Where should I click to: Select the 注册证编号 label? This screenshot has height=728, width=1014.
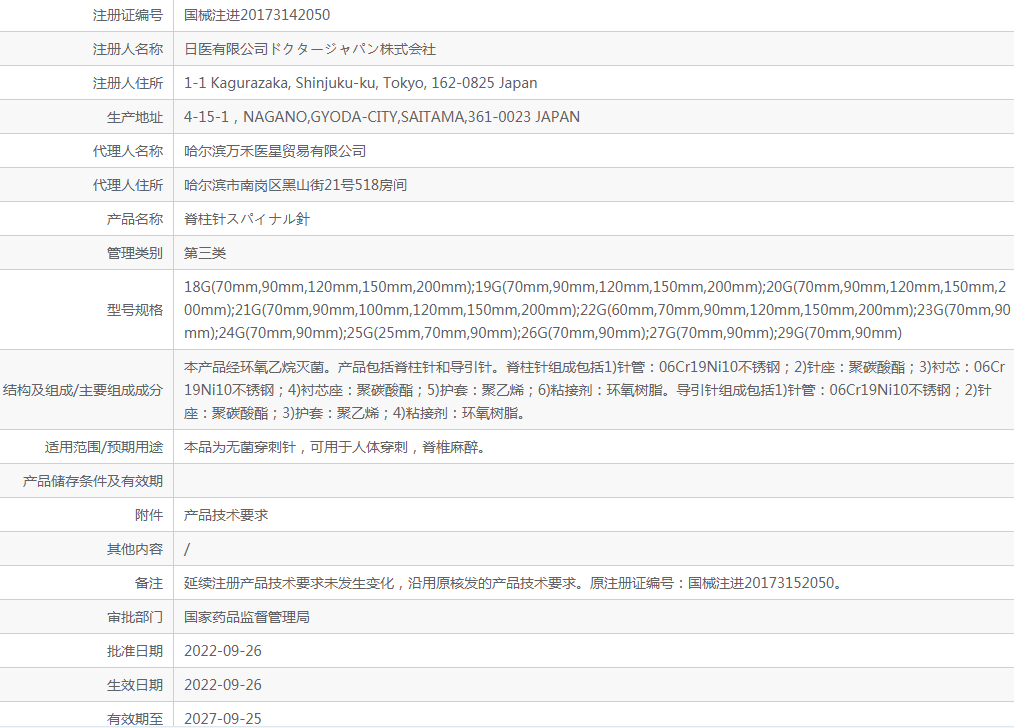pos(128,15)
